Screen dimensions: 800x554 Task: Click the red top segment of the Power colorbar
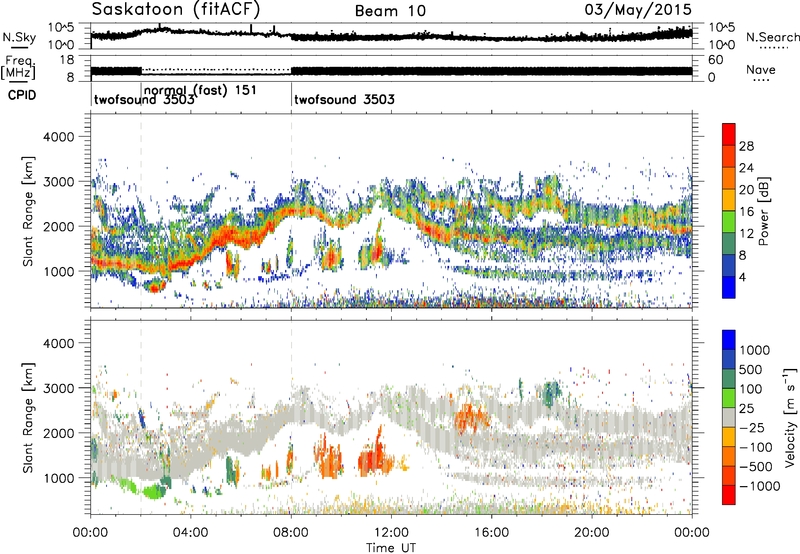tap(729, 134)
